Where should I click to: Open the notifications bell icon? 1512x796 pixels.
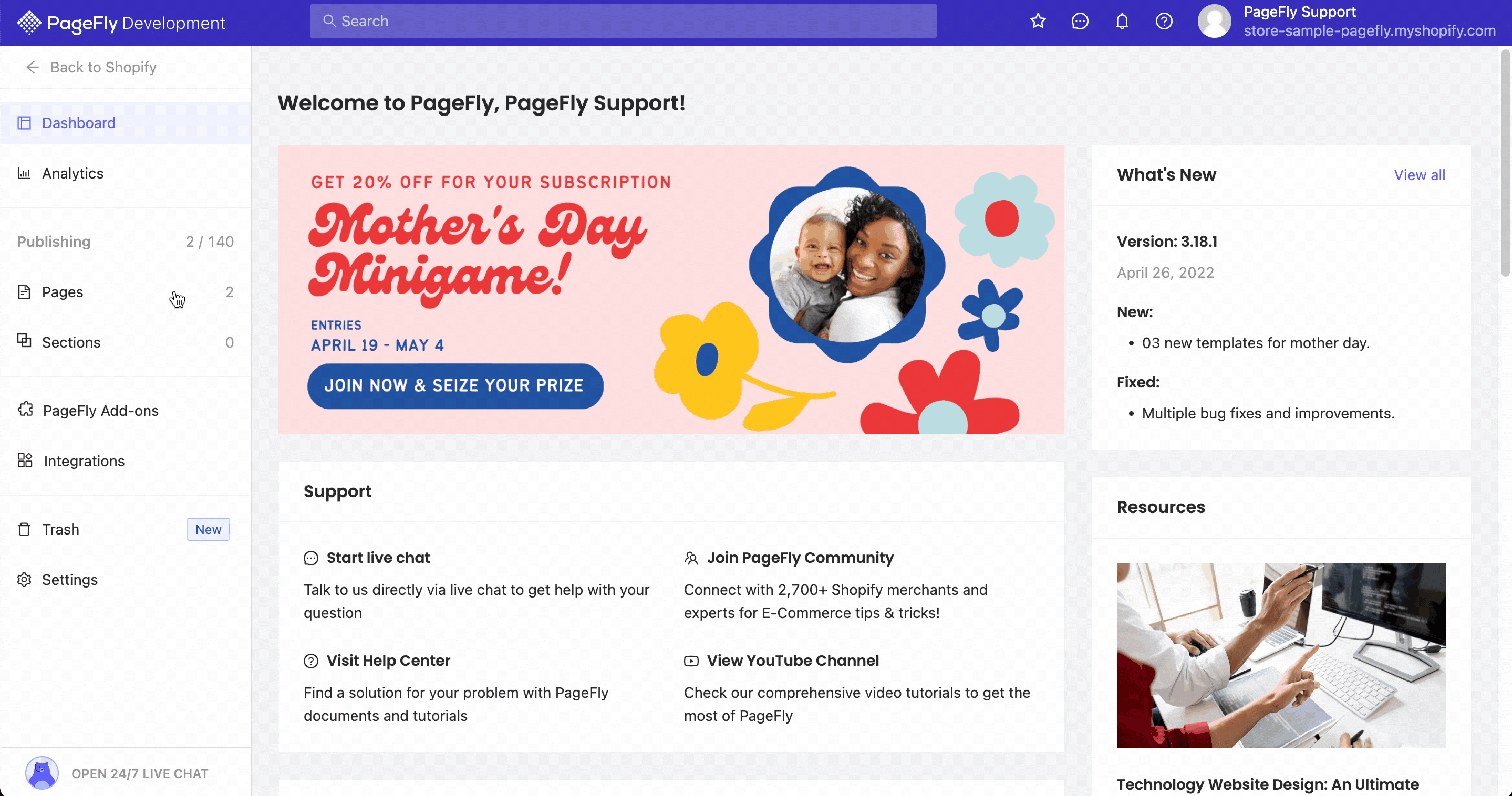[x=1122, y=21]
